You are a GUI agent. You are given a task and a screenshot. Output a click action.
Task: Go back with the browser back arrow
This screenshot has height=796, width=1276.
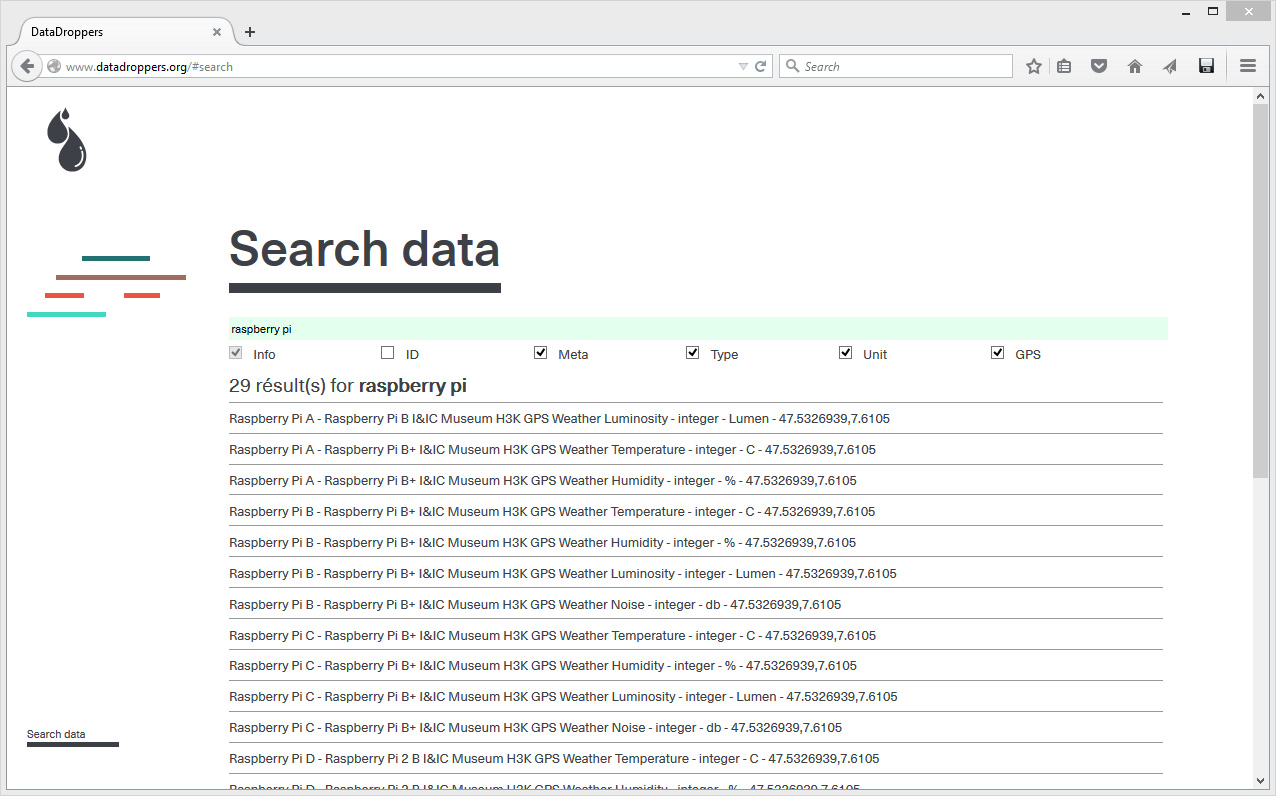click(28, 66)
